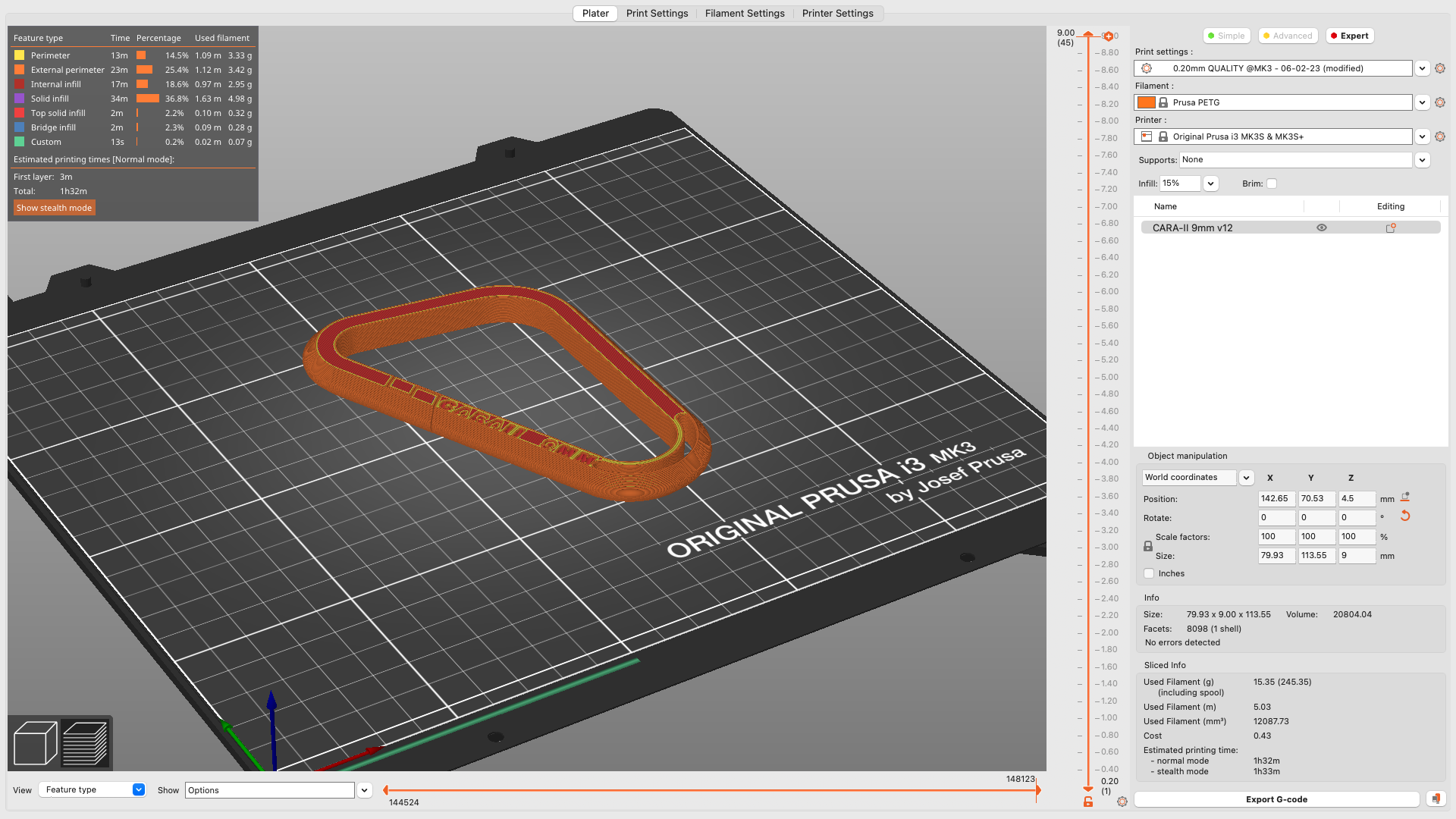Click the Solid infill legend color square
Image resolution: width=1456 pixels, height=819 pixels.
point(19,99)
